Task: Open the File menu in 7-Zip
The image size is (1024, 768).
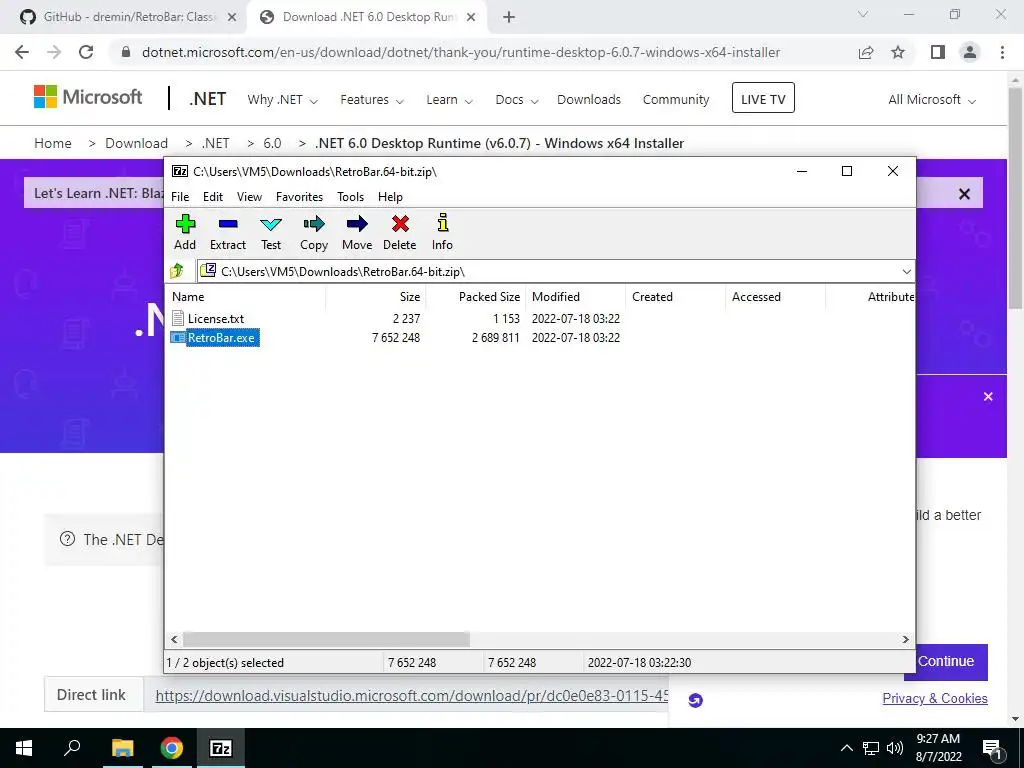Action: [180, 197]
